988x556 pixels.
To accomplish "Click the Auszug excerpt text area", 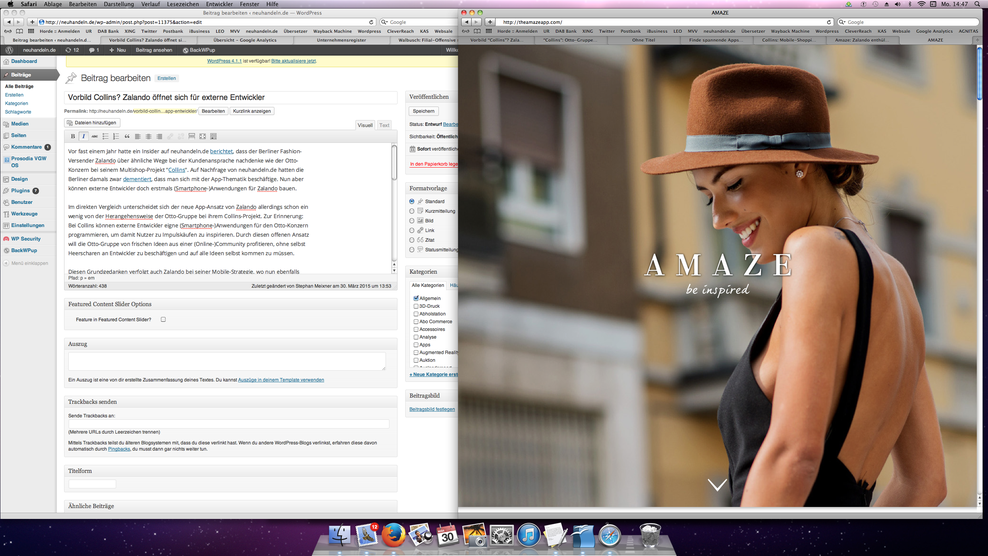I will 227,361.
